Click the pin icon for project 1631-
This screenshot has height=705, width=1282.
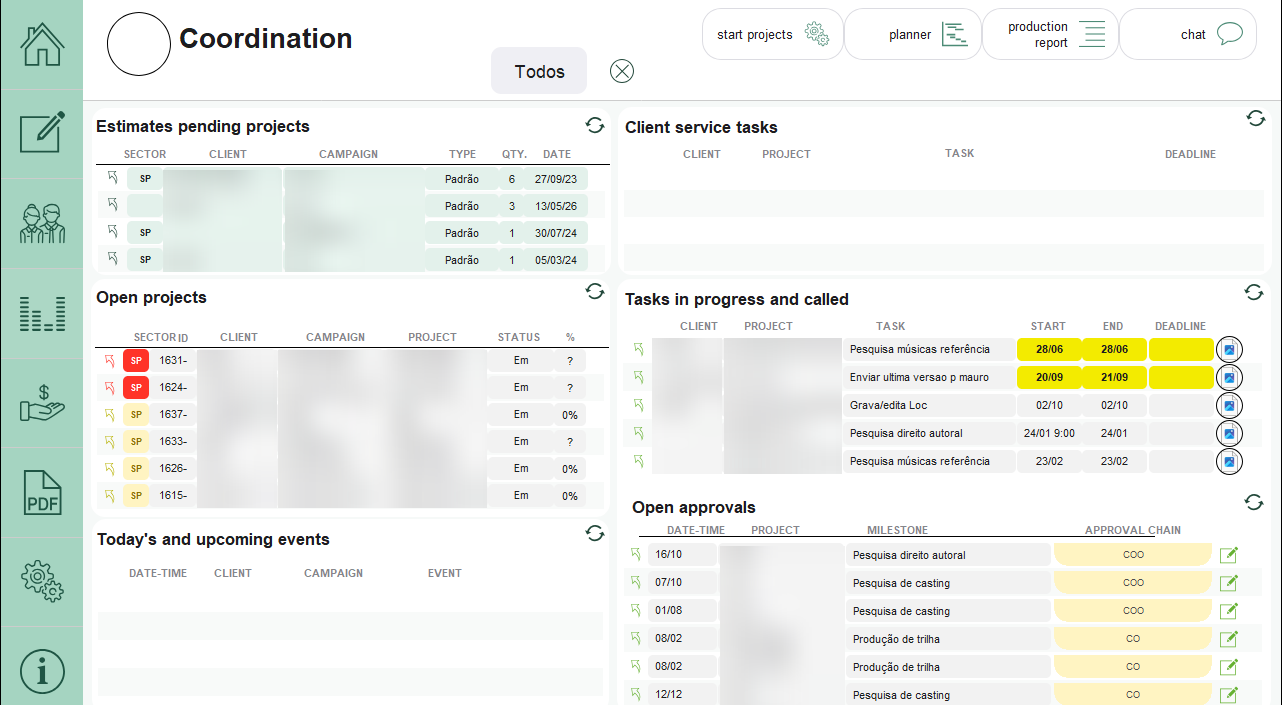(x=110, y=361)
